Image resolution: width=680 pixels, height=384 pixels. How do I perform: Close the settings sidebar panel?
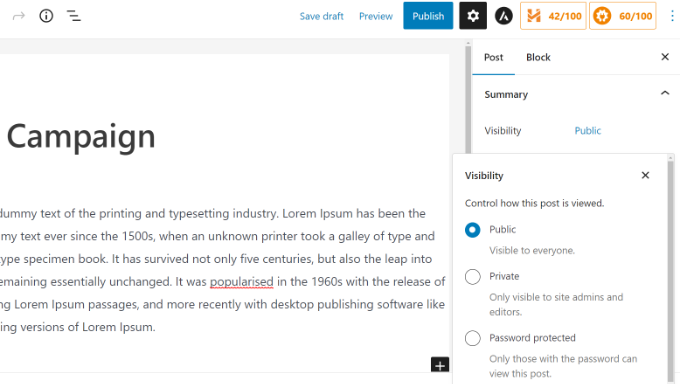[x=665, y=57]
